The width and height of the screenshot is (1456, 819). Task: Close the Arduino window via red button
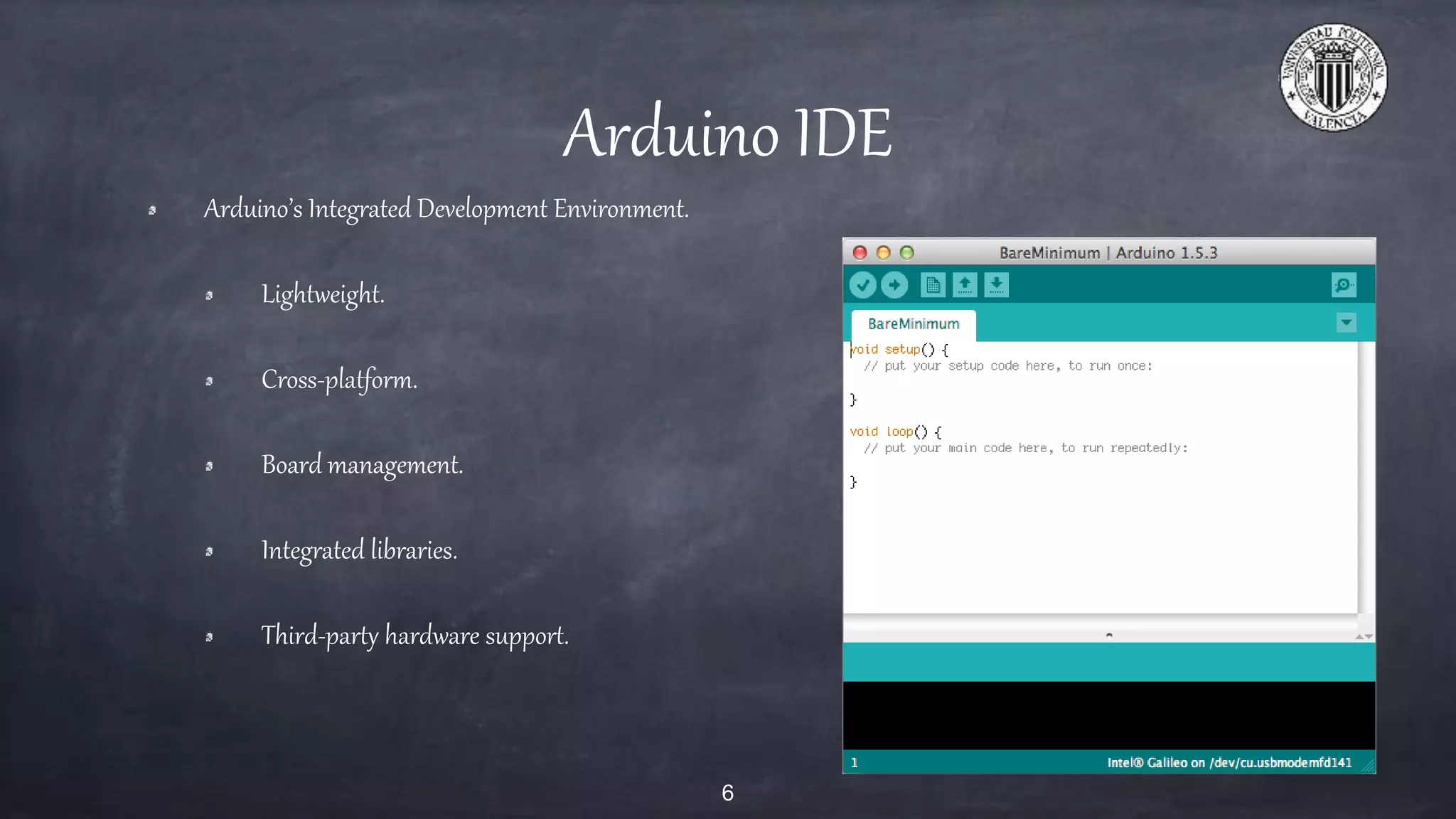860,252
